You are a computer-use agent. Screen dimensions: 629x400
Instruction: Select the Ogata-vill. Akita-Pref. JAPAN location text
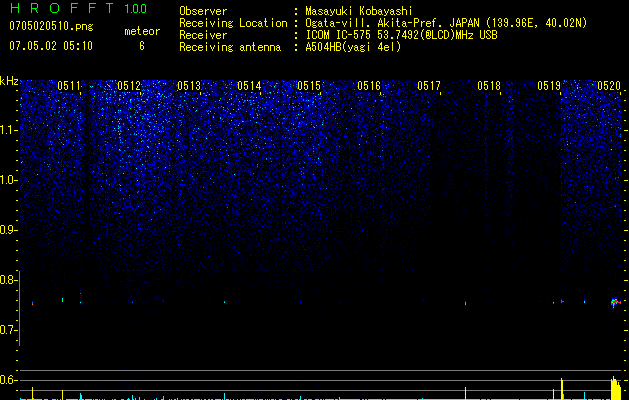tap(446, 23)
